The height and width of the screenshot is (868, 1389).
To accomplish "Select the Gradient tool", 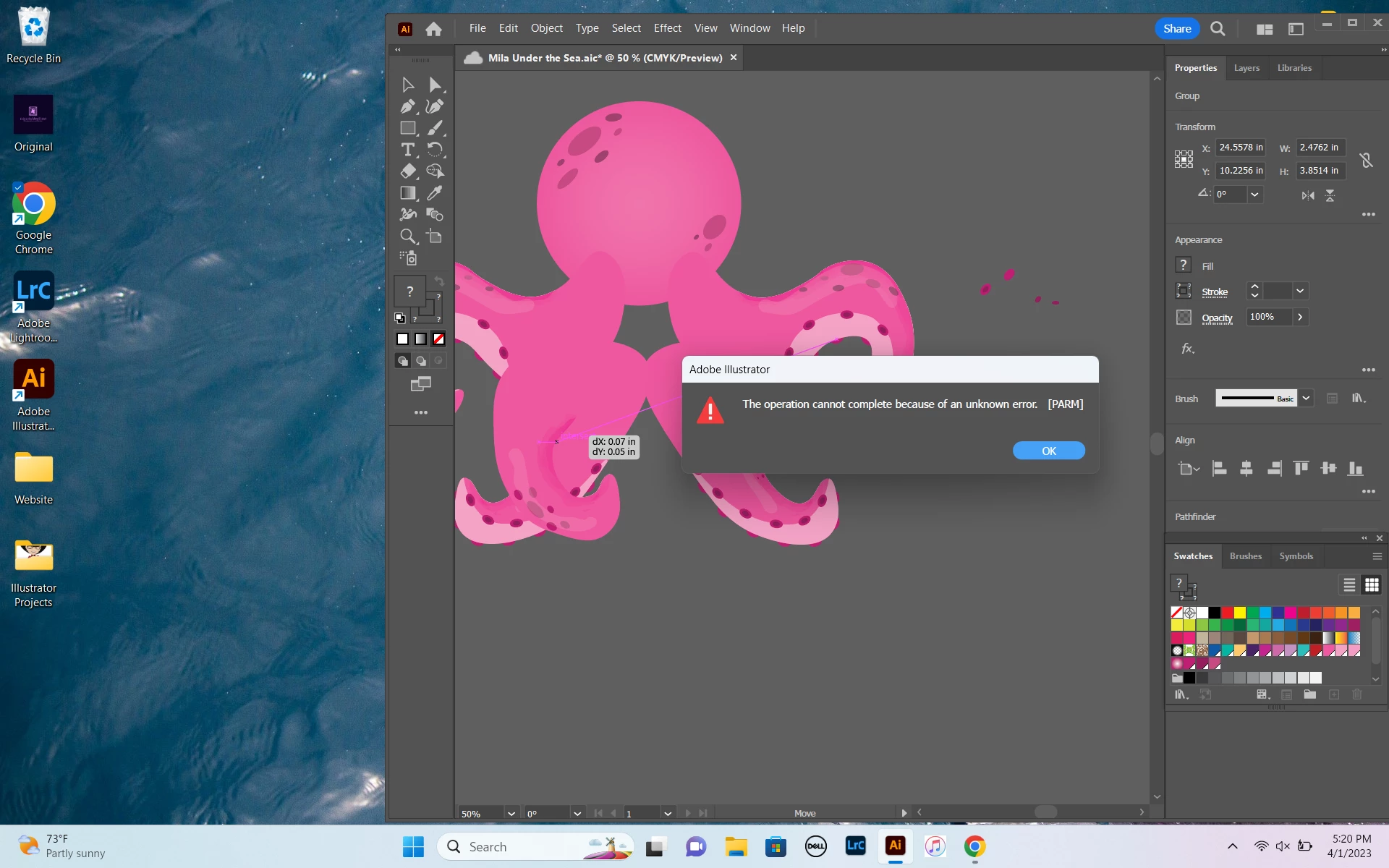I will pyautogui.click(x=407, y=193).
